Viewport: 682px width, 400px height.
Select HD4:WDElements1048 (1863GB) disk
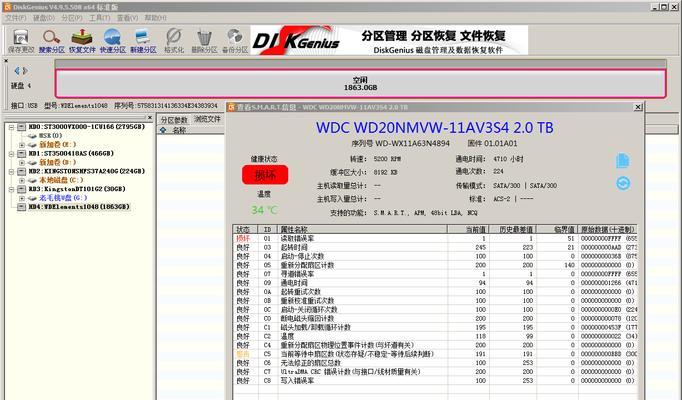79,207
